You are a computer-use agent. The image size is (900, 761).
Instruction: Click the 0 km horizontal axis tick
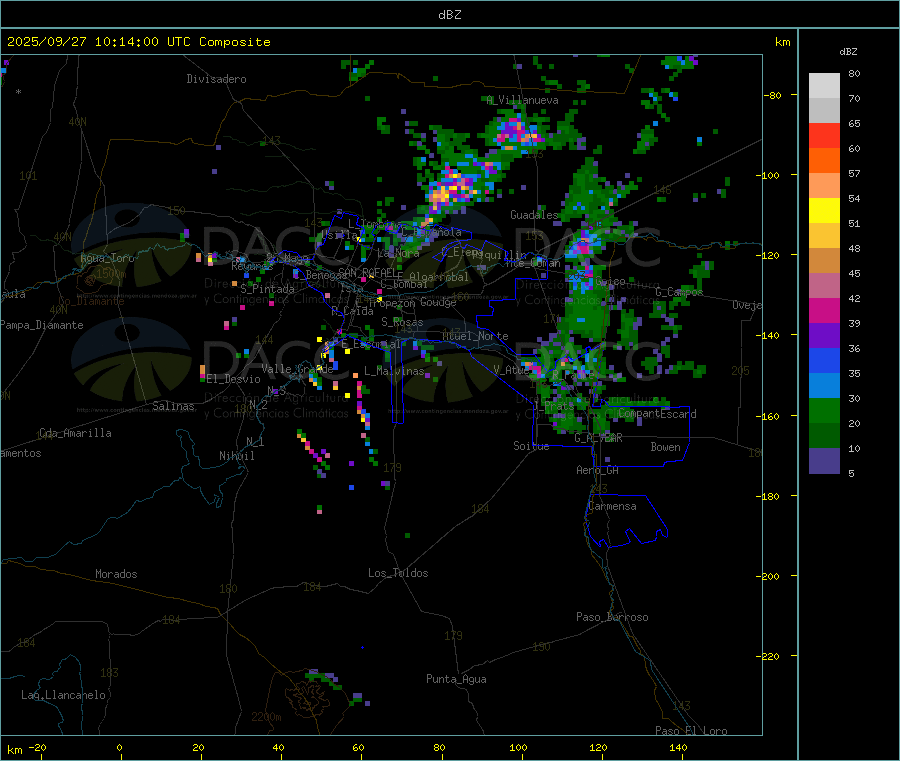tap(119, 747)
